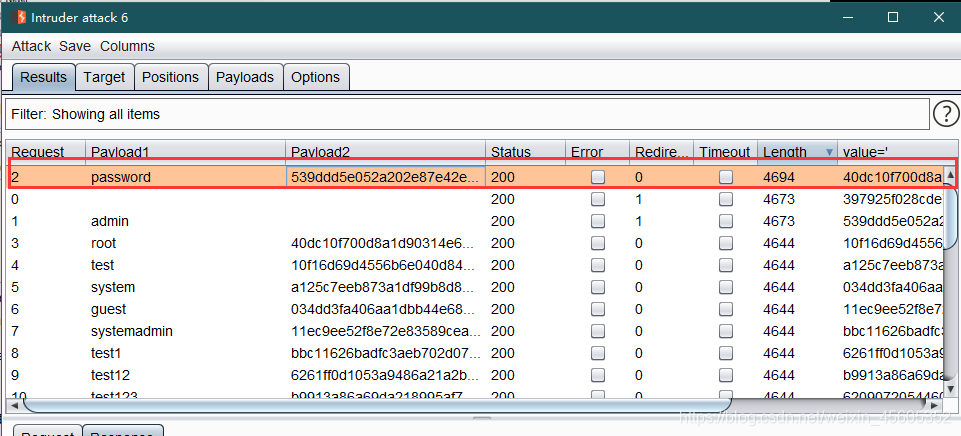Toggle Error checkbox in root row
961x436 pixels.
[598, 243]
